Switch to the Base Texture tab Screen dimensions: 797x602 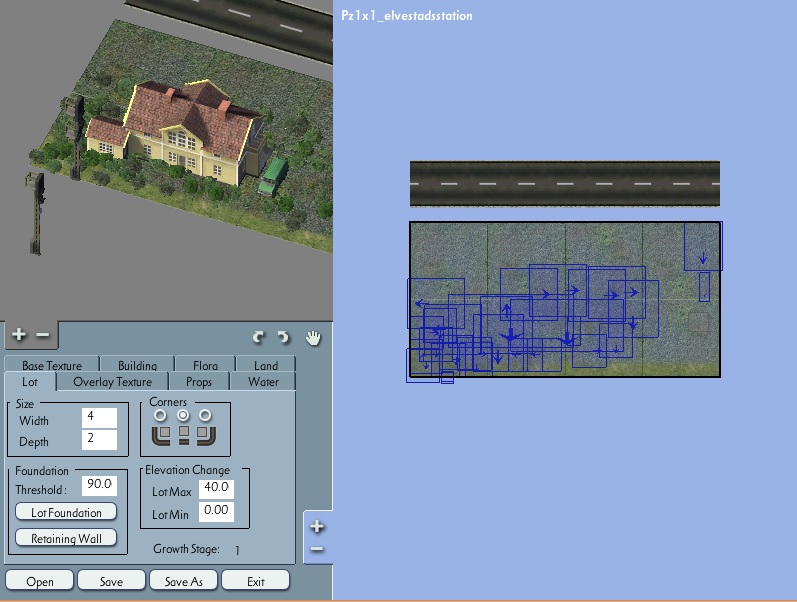click(52, 365)
